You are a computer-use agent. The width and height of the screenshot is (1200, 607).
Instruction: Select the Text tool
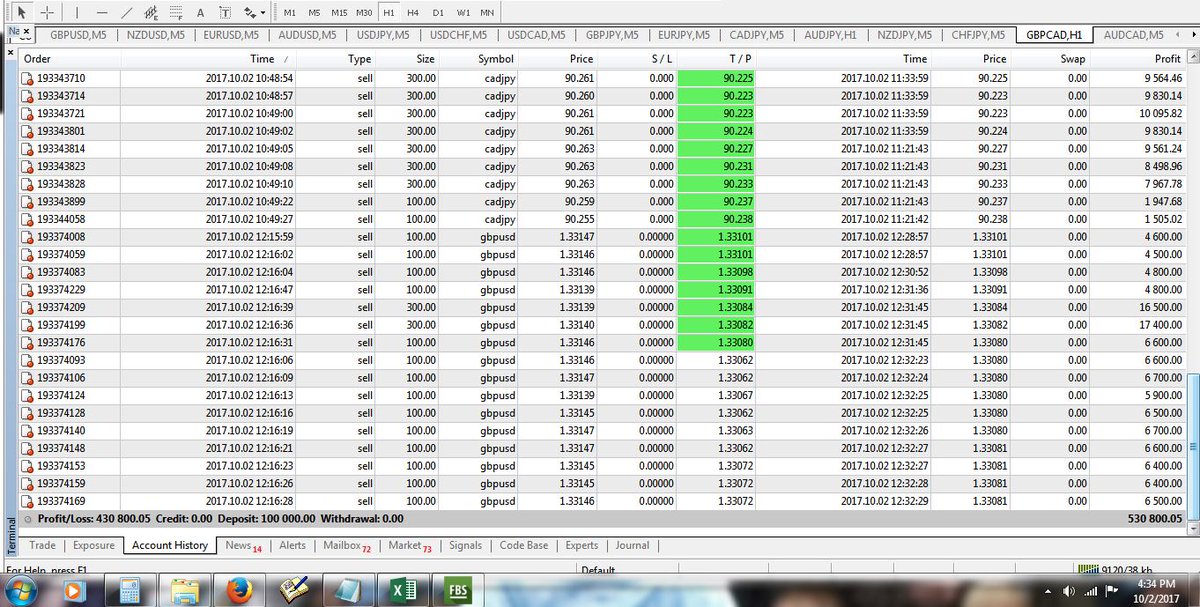[x=200, y=12]
